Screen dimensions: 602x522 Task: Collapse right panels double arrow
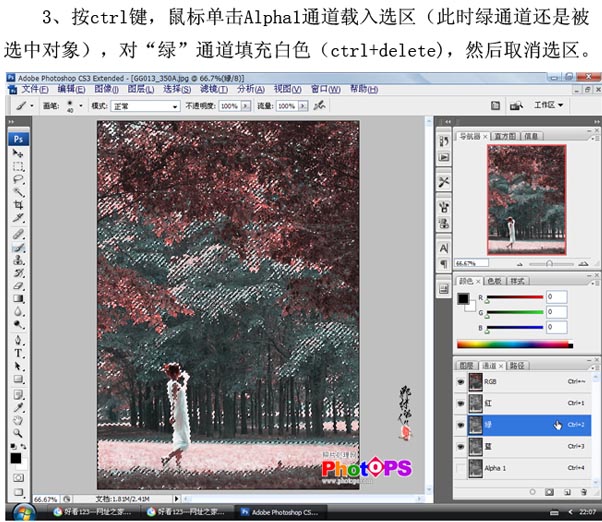[596, 122]
